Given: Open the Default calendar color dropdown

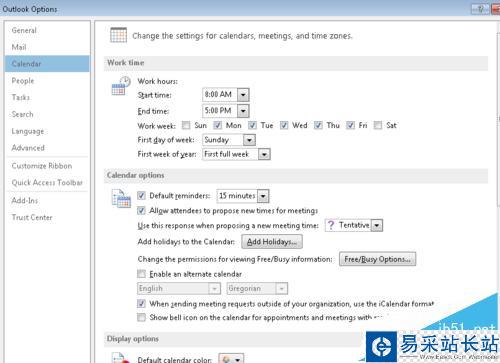Looking at the screenshot, I should click(x=238, y=359).
